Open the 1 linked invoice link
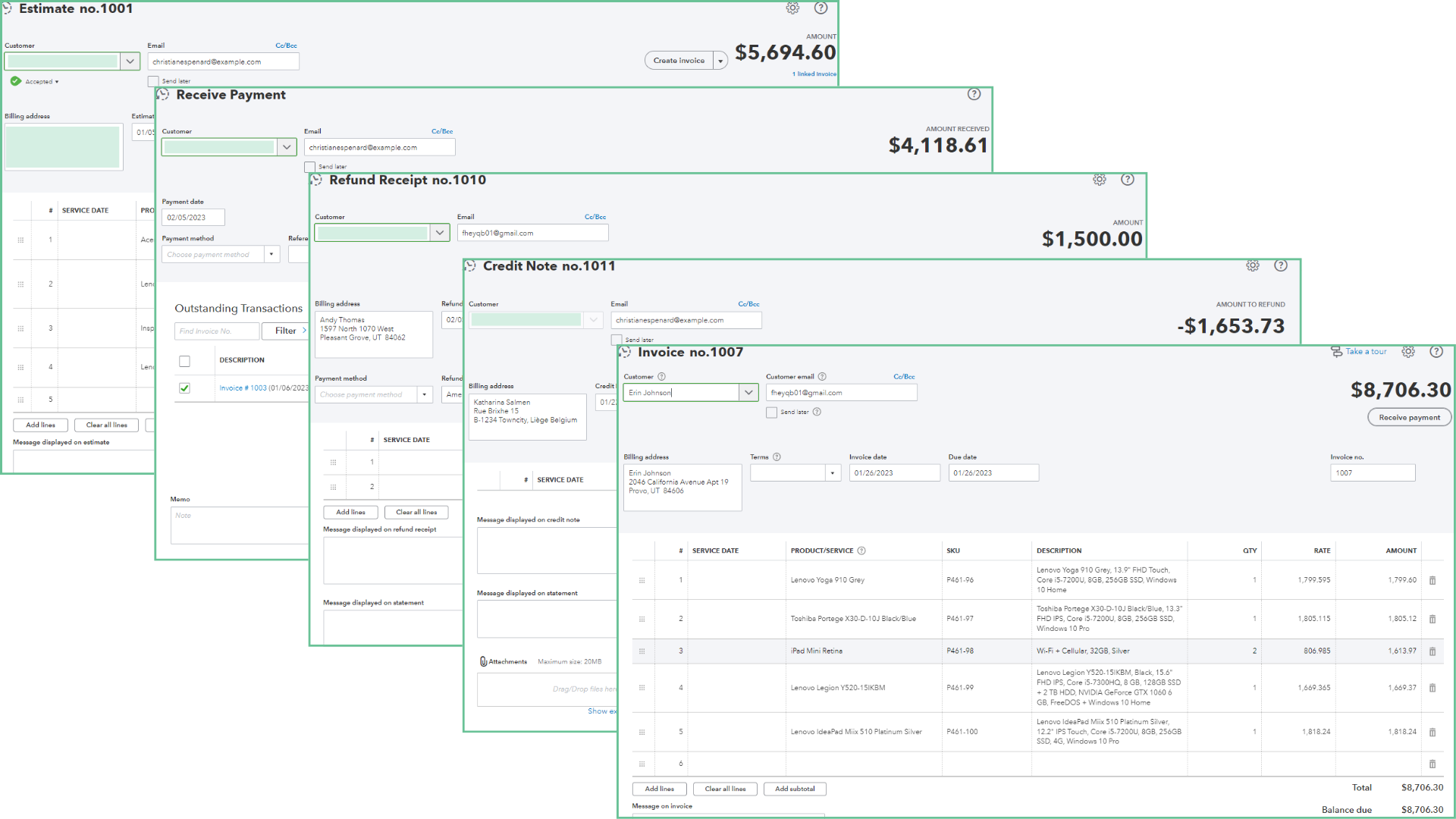The image size is (1456, 819). click(814, 74)
